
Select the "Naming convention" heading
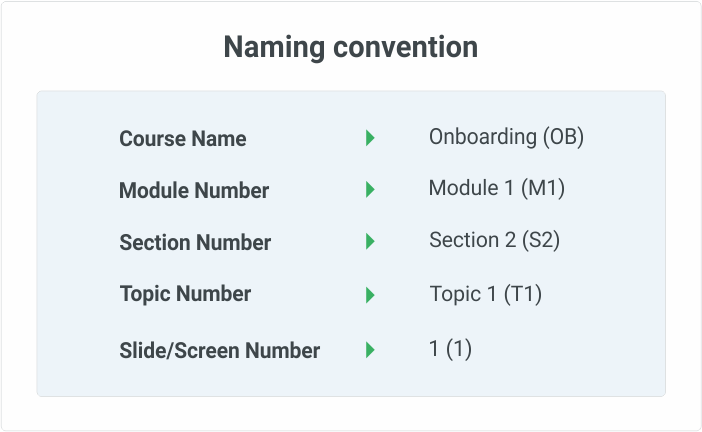pyautogui.click(x=350, y=47)
